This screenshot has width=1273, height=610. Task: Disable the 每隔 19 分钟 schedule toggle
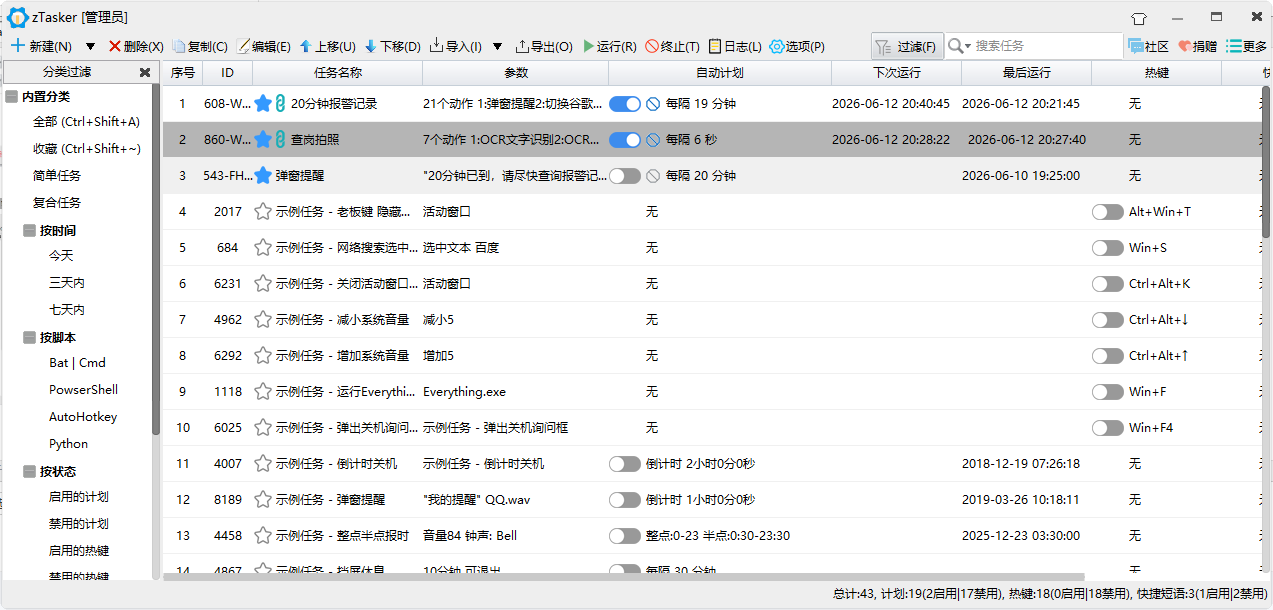pos(625,104)
